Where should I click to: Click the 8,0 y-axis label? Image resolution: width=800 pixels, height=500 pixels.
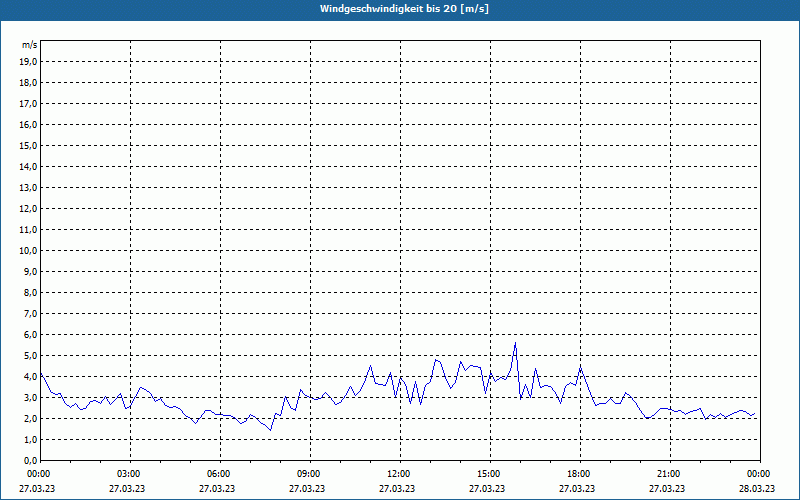tap(30, 292)
